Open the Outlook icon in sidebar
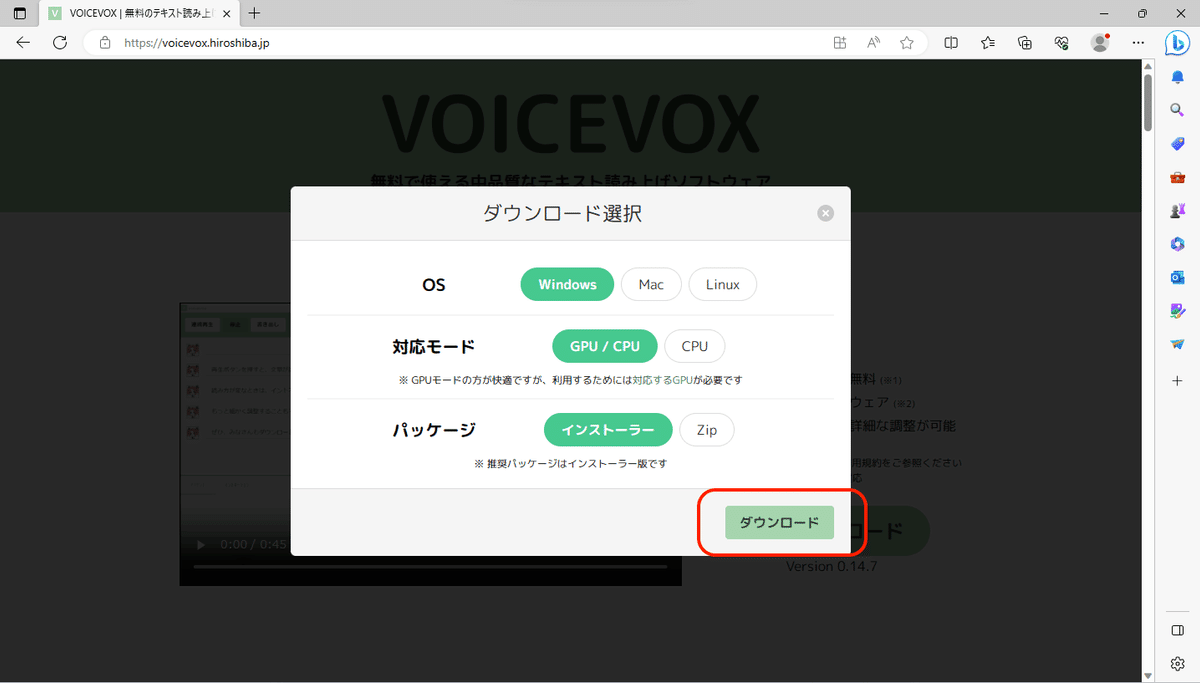Screen dimensions: 1200x683 click(x=1178, y=278)
